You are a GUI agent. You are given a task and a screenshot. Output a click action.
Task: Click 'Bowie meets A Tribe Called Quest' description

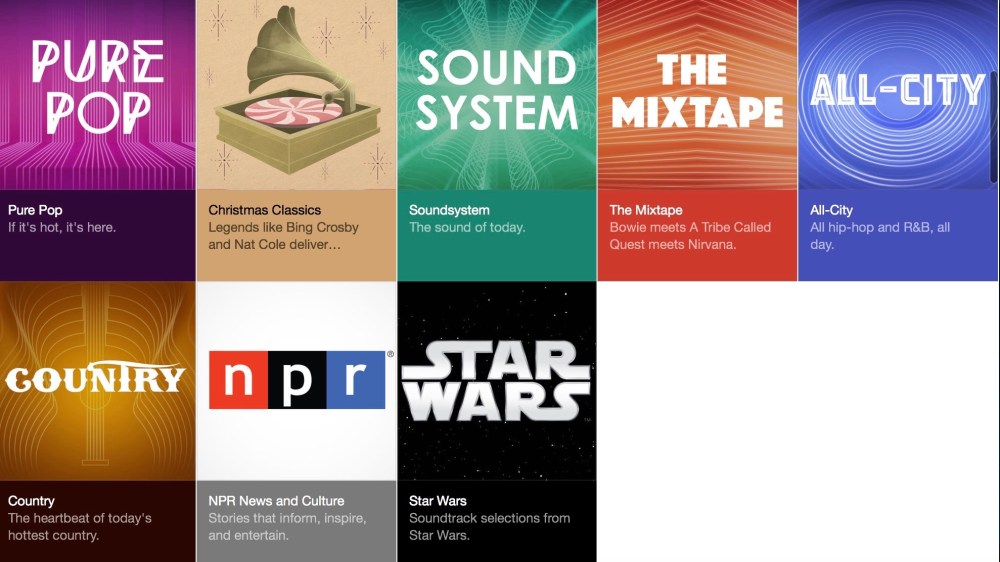coord(690,236)
